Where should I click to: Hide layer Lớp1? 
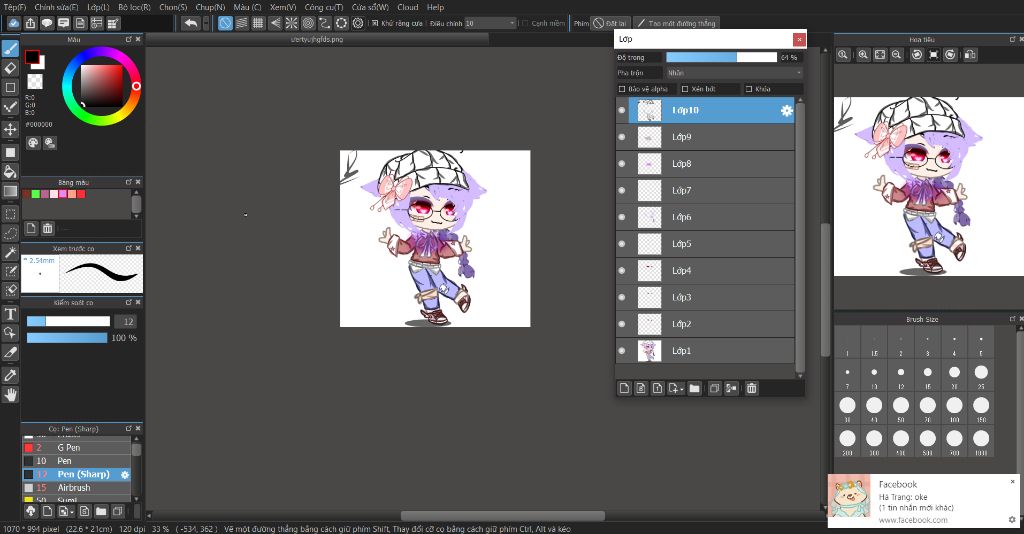point(622,351)
